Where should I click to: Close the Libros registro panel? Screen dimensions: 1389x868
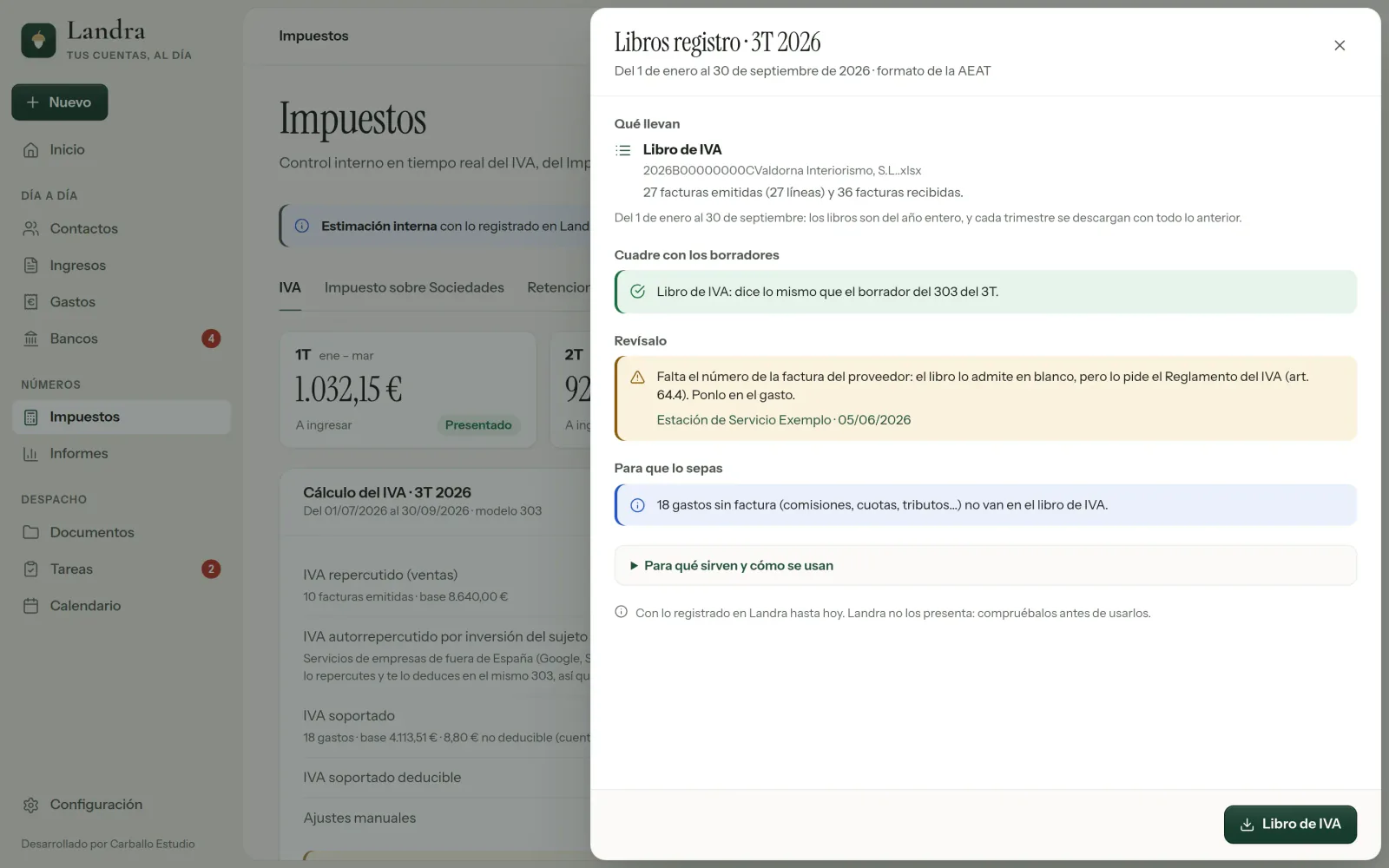tap(1340, 45)
